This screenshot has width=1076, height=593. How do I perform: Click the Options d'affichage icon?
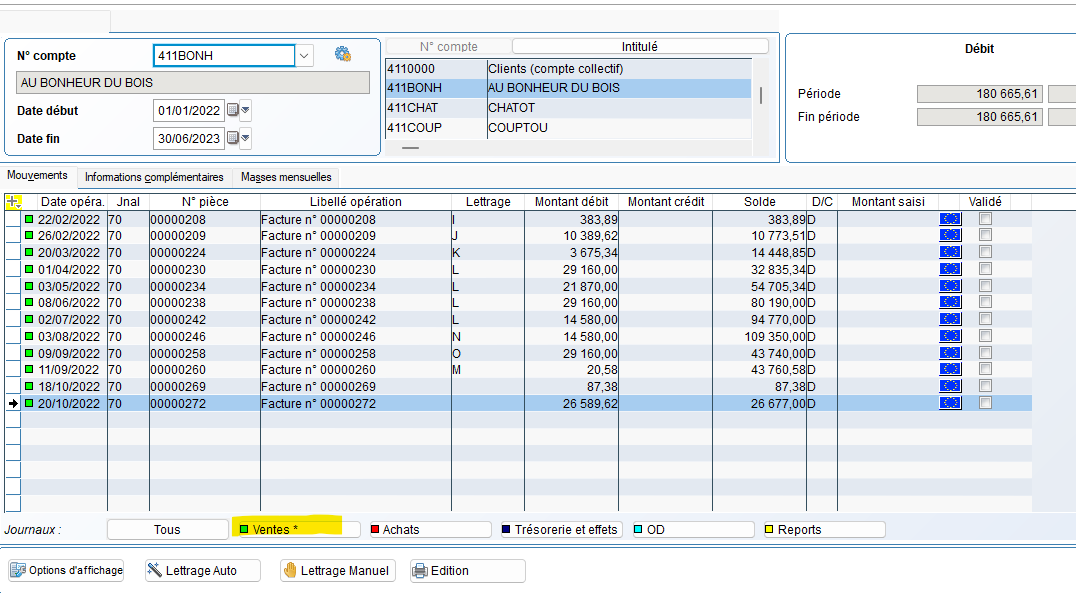coord(17,571)
